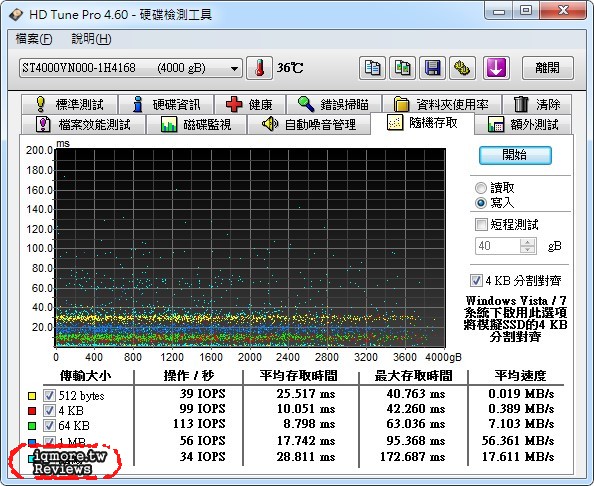This screenshot has width=594, height=486.
Task: Switch to 檔案效能測試 tab
Action: pos(83,124)
